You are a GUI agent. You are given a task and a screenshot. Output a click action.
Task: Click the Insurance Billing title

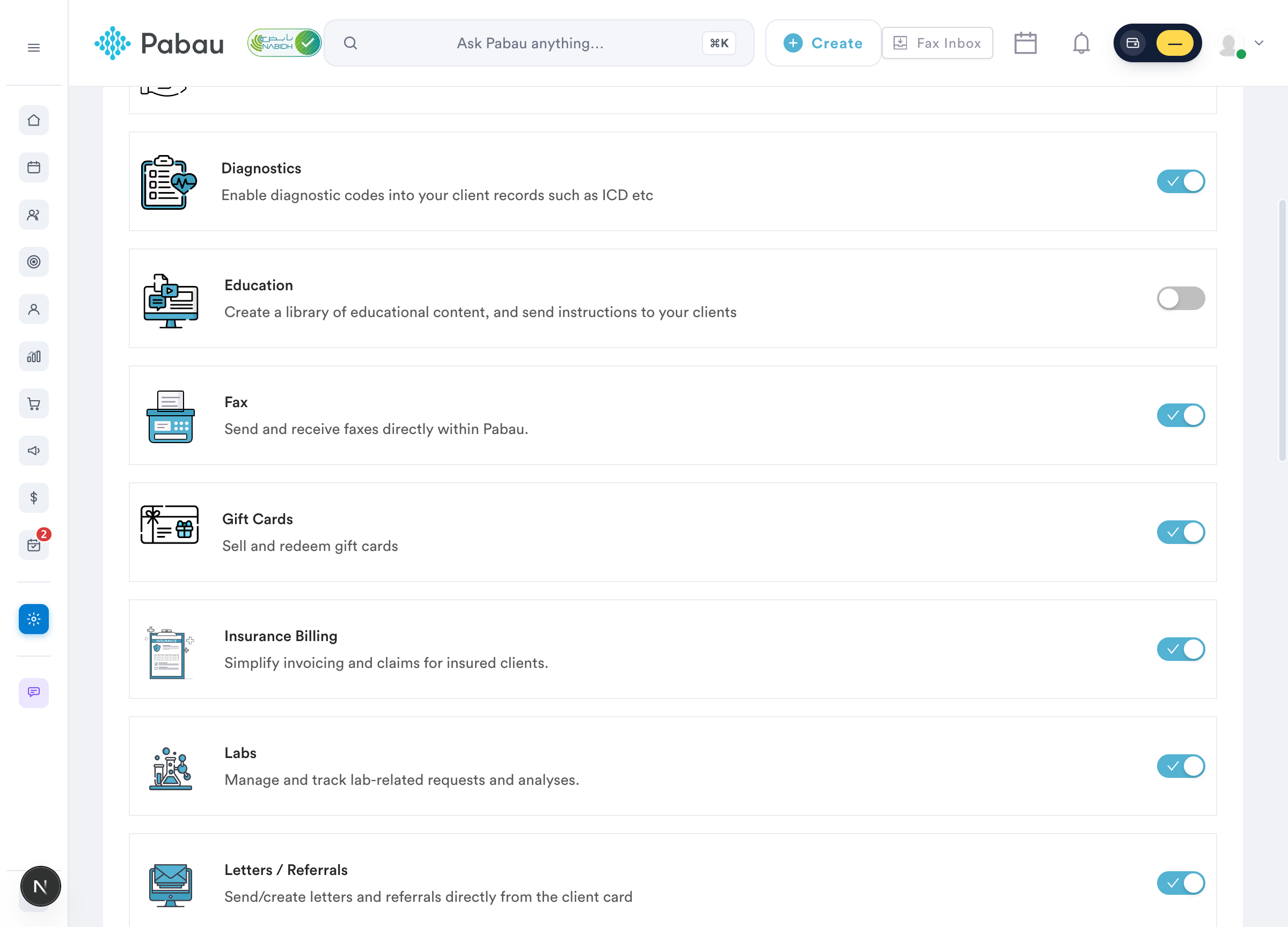pos(281,636)
